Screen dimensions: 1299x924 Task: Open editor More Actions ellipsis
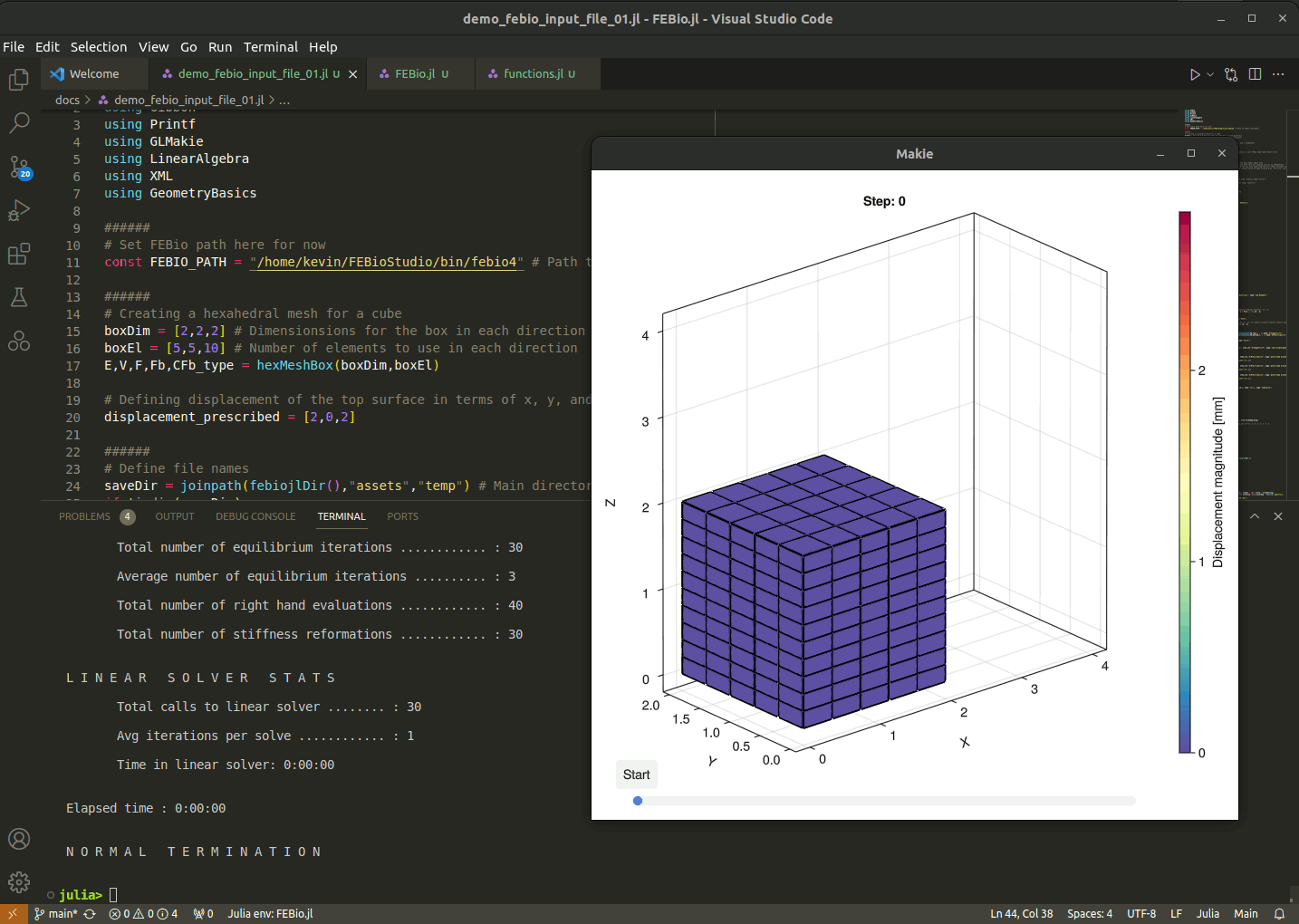pos(1278,74)
